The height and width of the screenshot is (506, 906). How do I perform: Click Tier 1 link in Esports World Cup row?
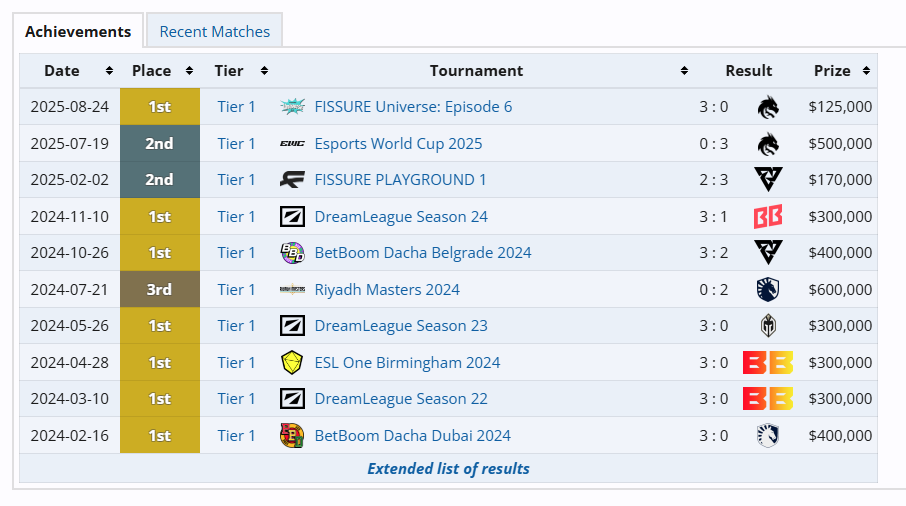237,144
